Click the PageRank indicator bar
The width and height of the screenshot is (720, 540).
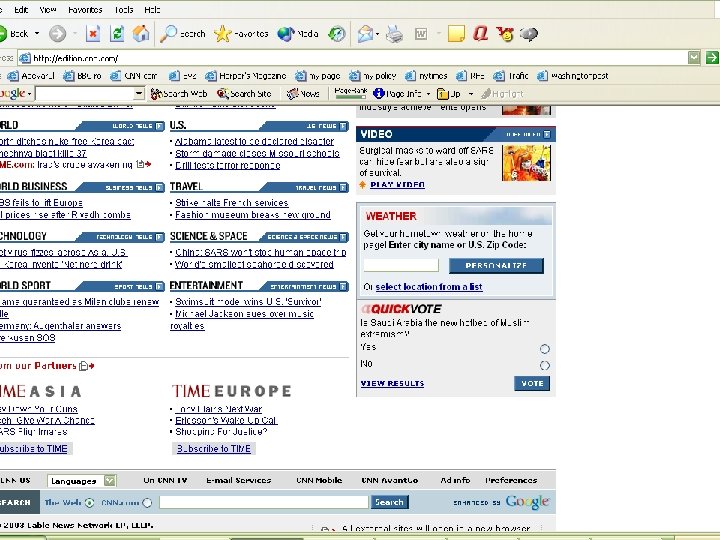click(351, 92)
